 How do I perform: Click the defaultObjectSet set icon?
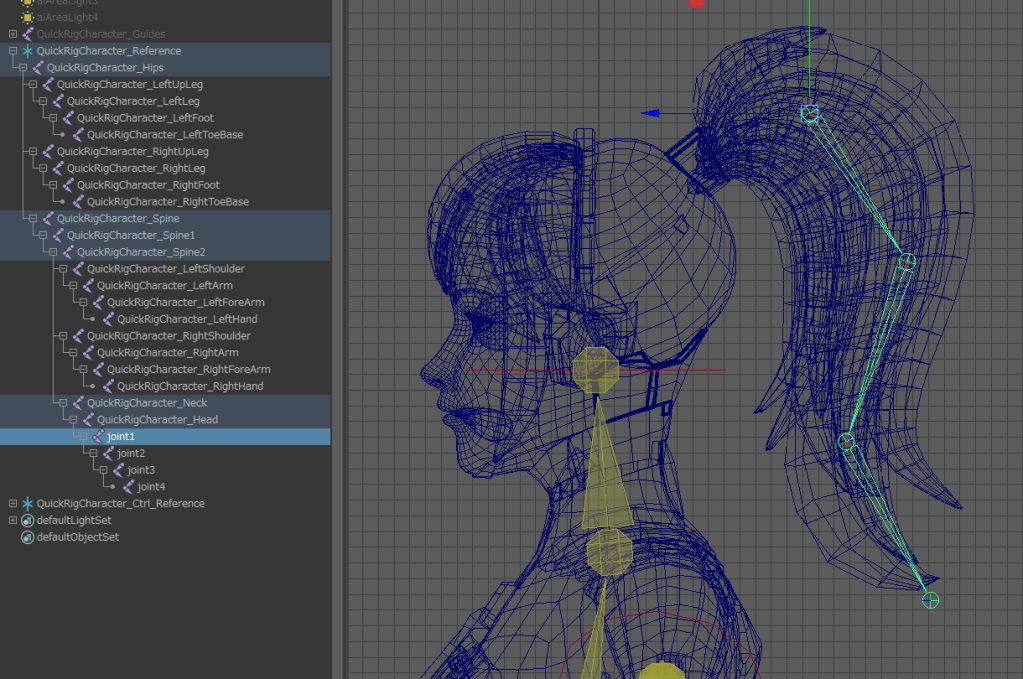coord(28,537)
